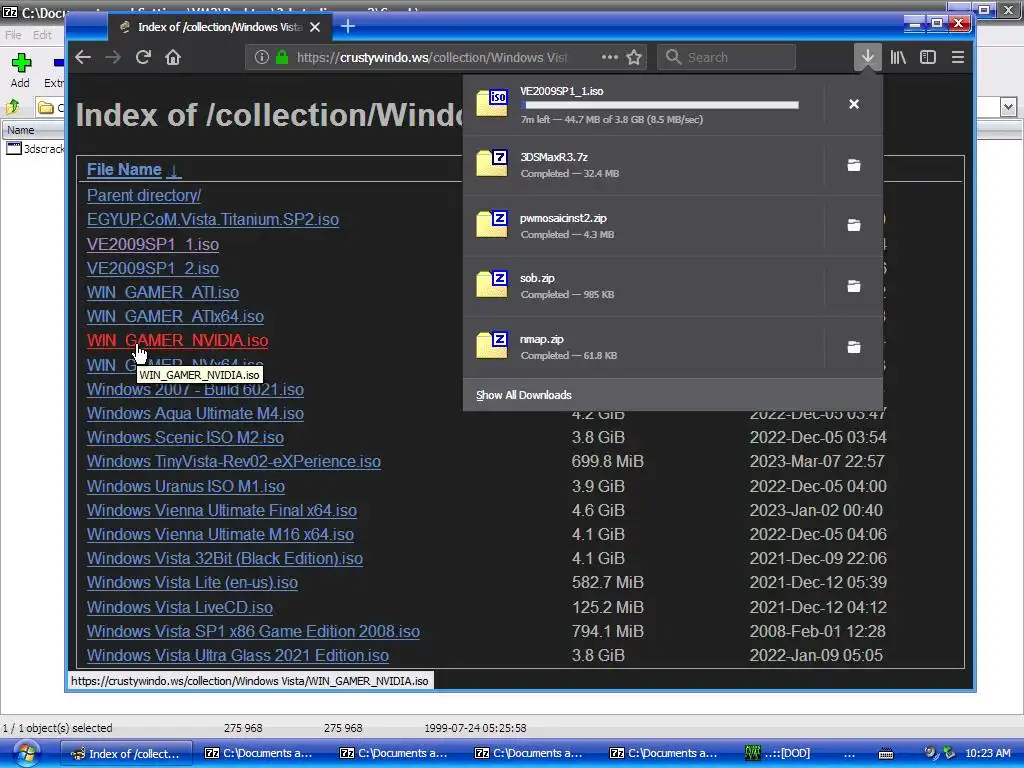Reload the current page
This screenshot has height=768, width=1024.
[x=143, y=57]
